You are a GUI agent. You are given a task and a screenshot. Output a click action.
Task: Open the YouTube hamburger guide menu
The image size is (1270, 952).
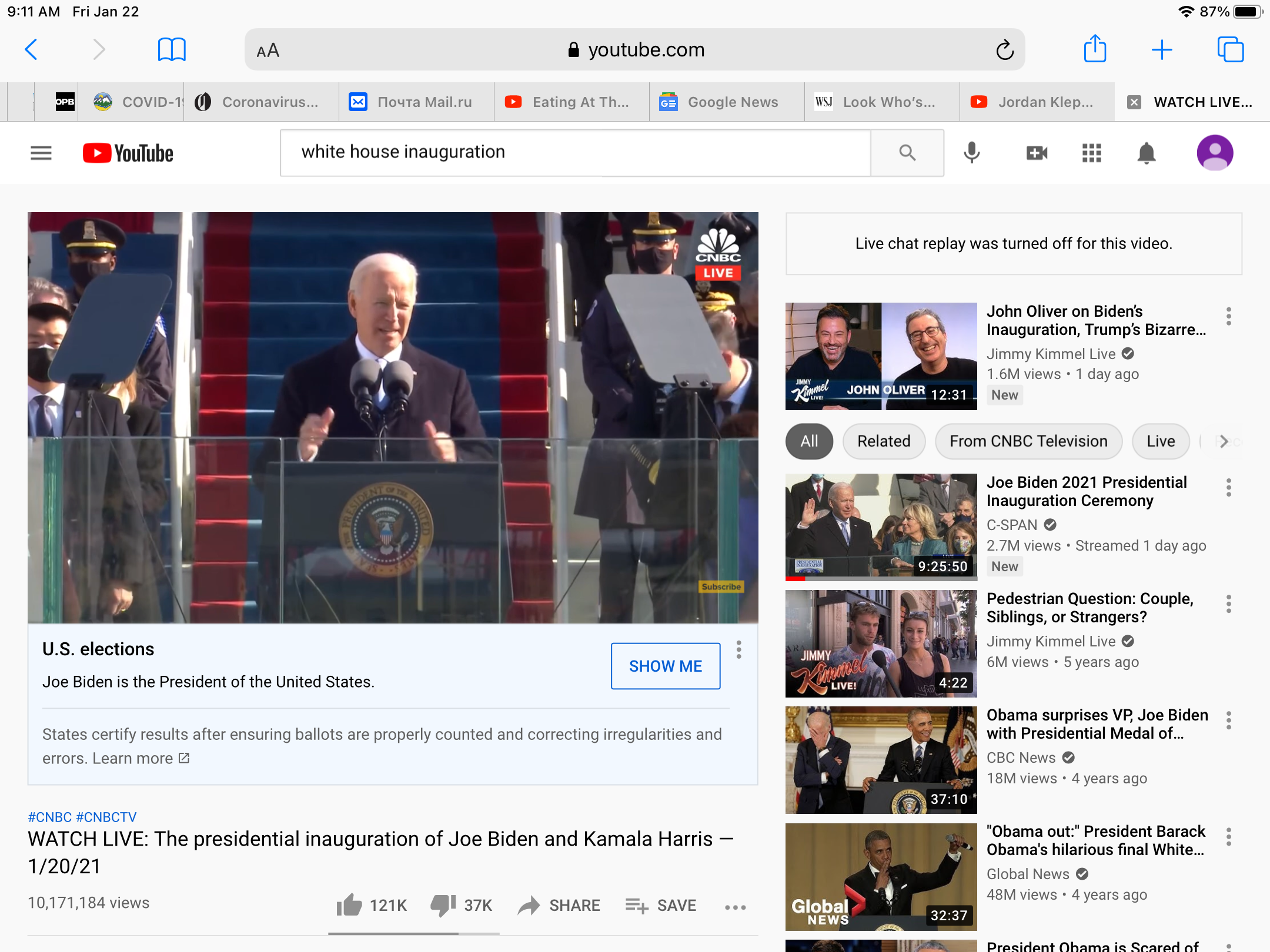pos(41,153)
